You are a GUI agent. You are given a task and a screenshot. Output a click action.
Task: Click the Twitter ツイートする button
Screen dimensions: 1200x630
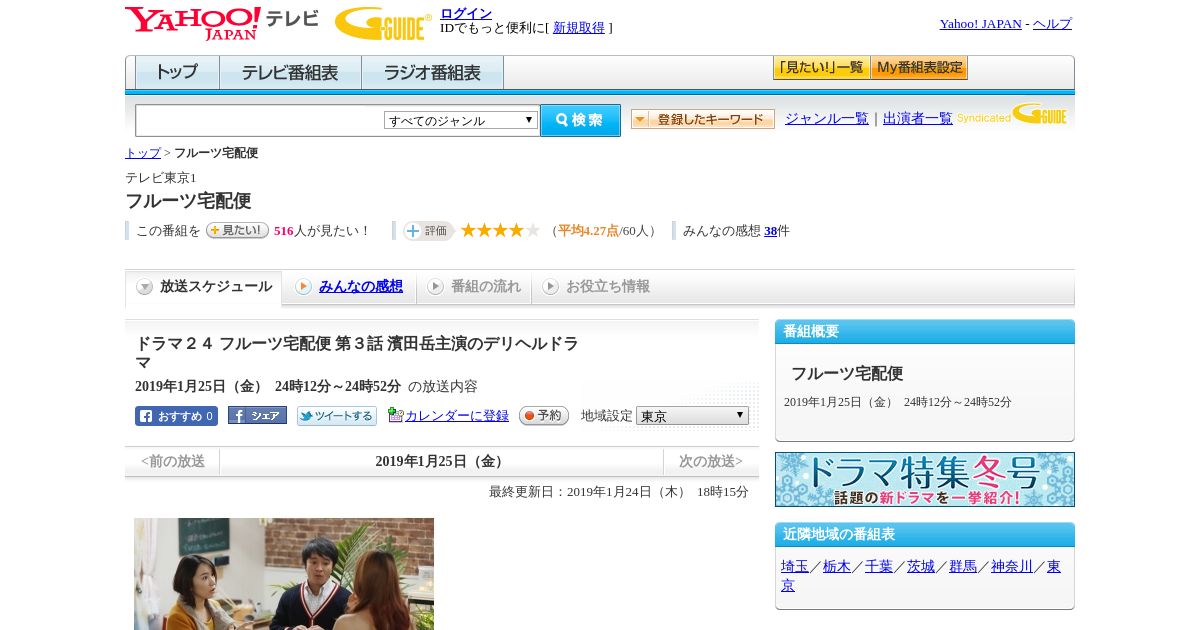tap(337, 416)
